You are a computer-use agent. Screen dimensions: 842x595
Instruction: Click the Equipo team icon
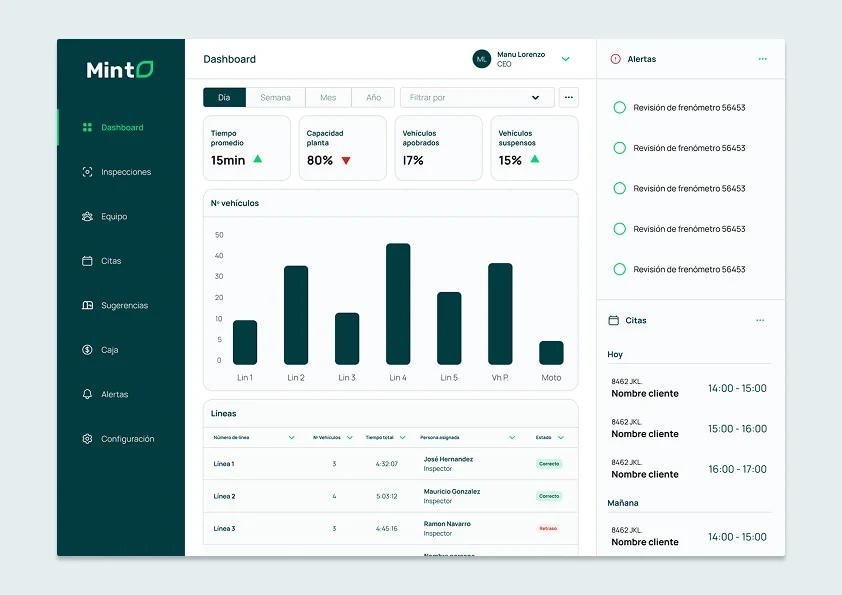click(87, 216)
